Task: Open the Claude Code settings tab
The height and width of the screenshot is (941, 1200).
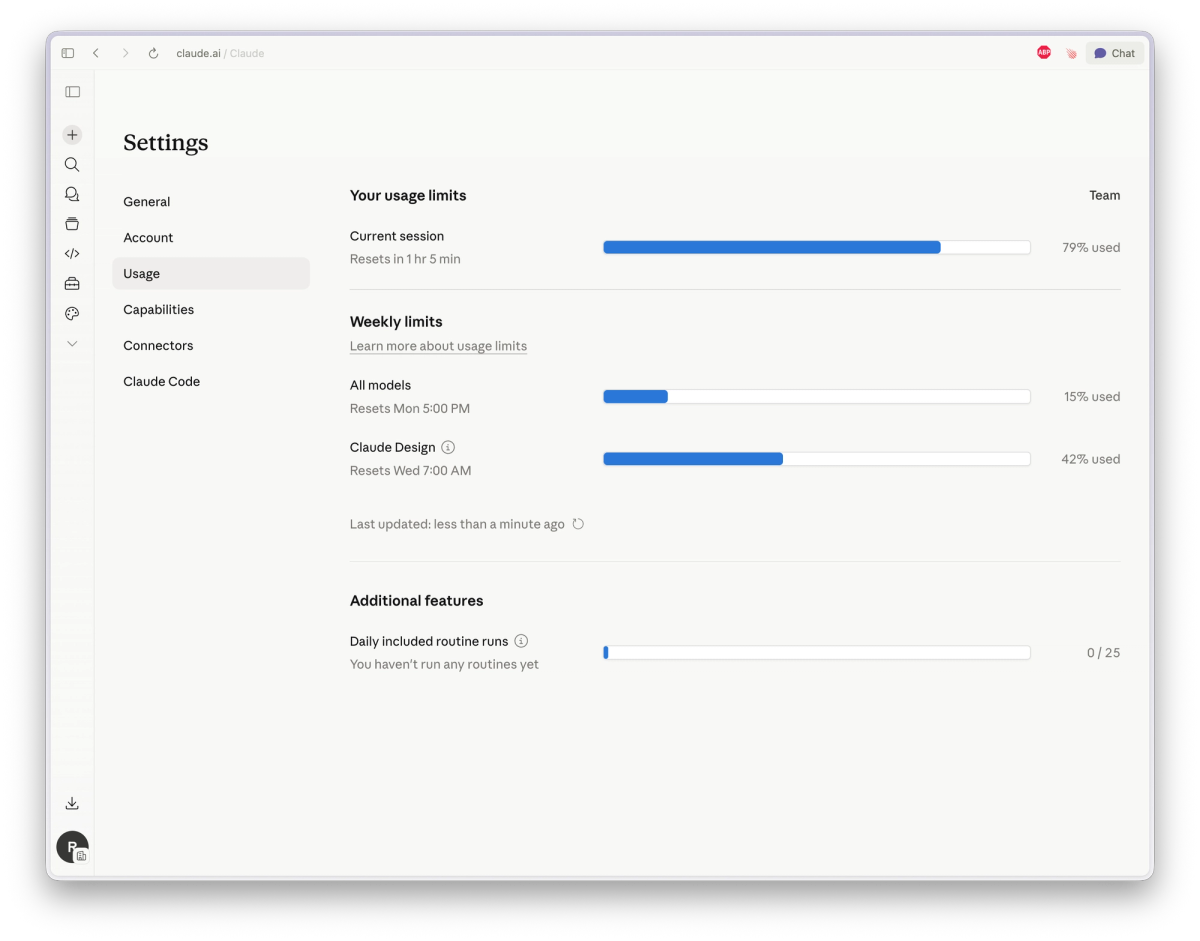Action: [x=211, y=382]
